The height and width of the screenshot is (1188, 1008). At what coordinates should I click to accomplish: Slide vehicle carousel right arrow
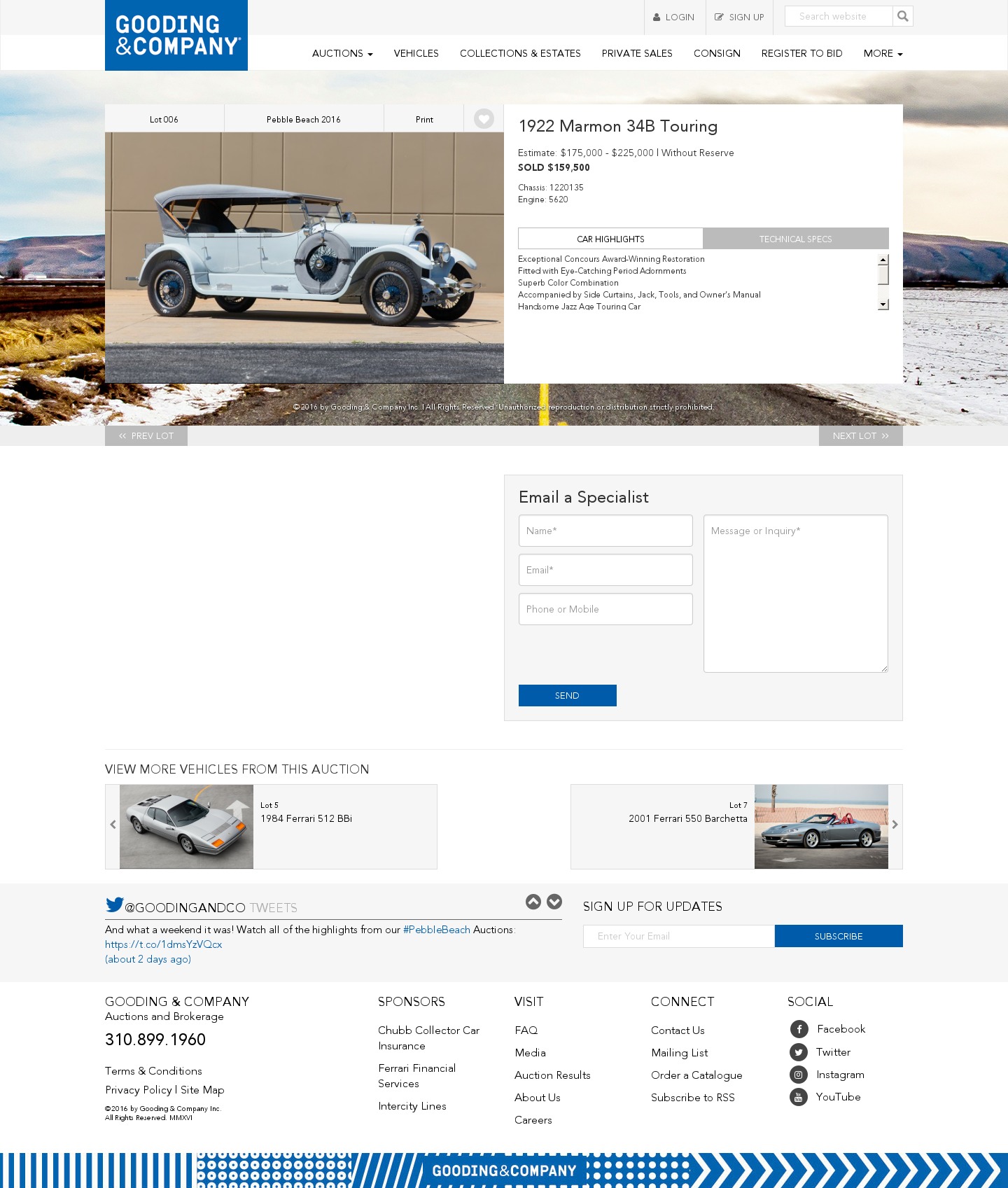(895, 825)
